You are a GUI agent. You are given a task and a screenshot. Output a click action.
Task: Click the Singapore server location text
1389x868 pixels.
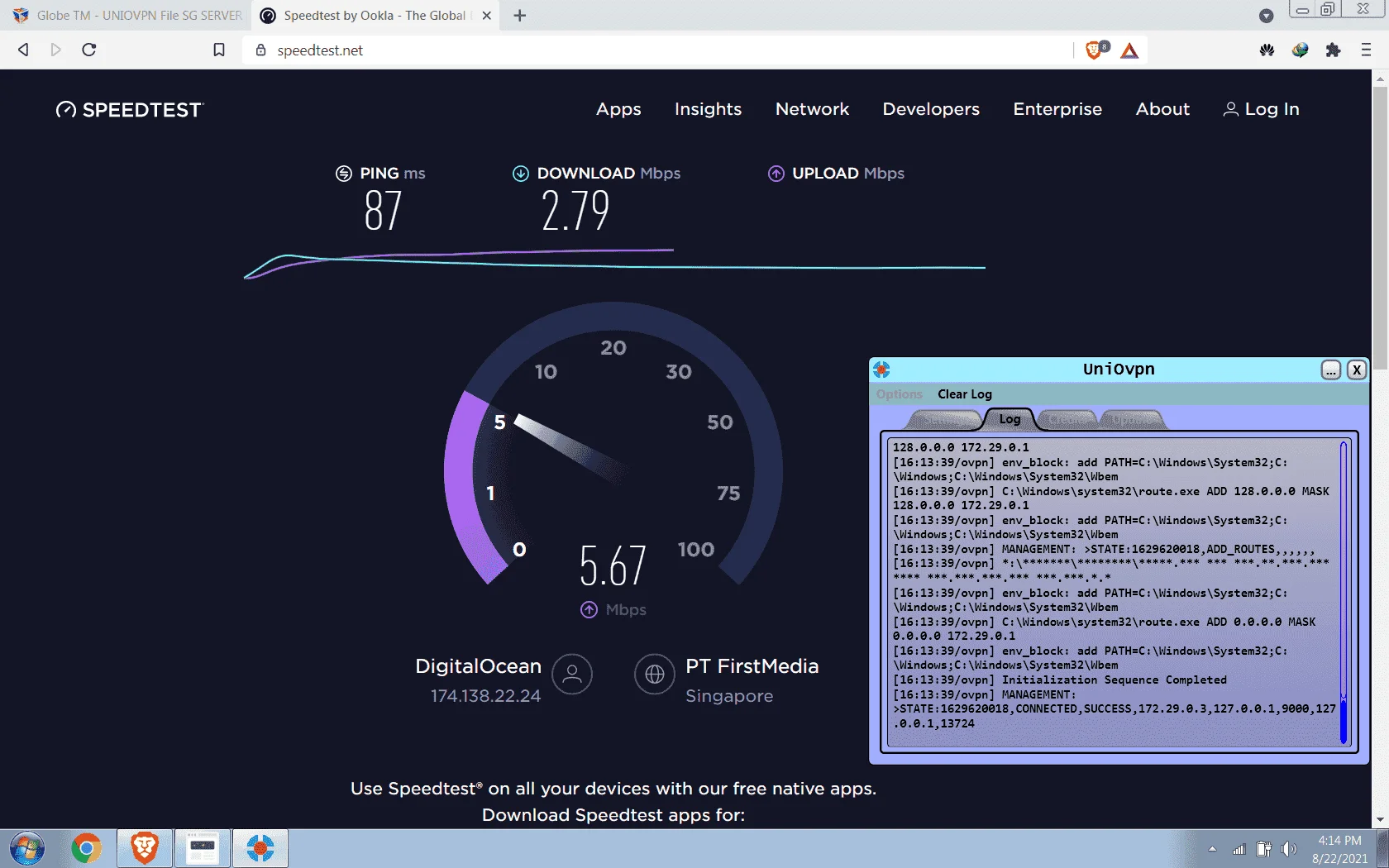coord(729,696)
